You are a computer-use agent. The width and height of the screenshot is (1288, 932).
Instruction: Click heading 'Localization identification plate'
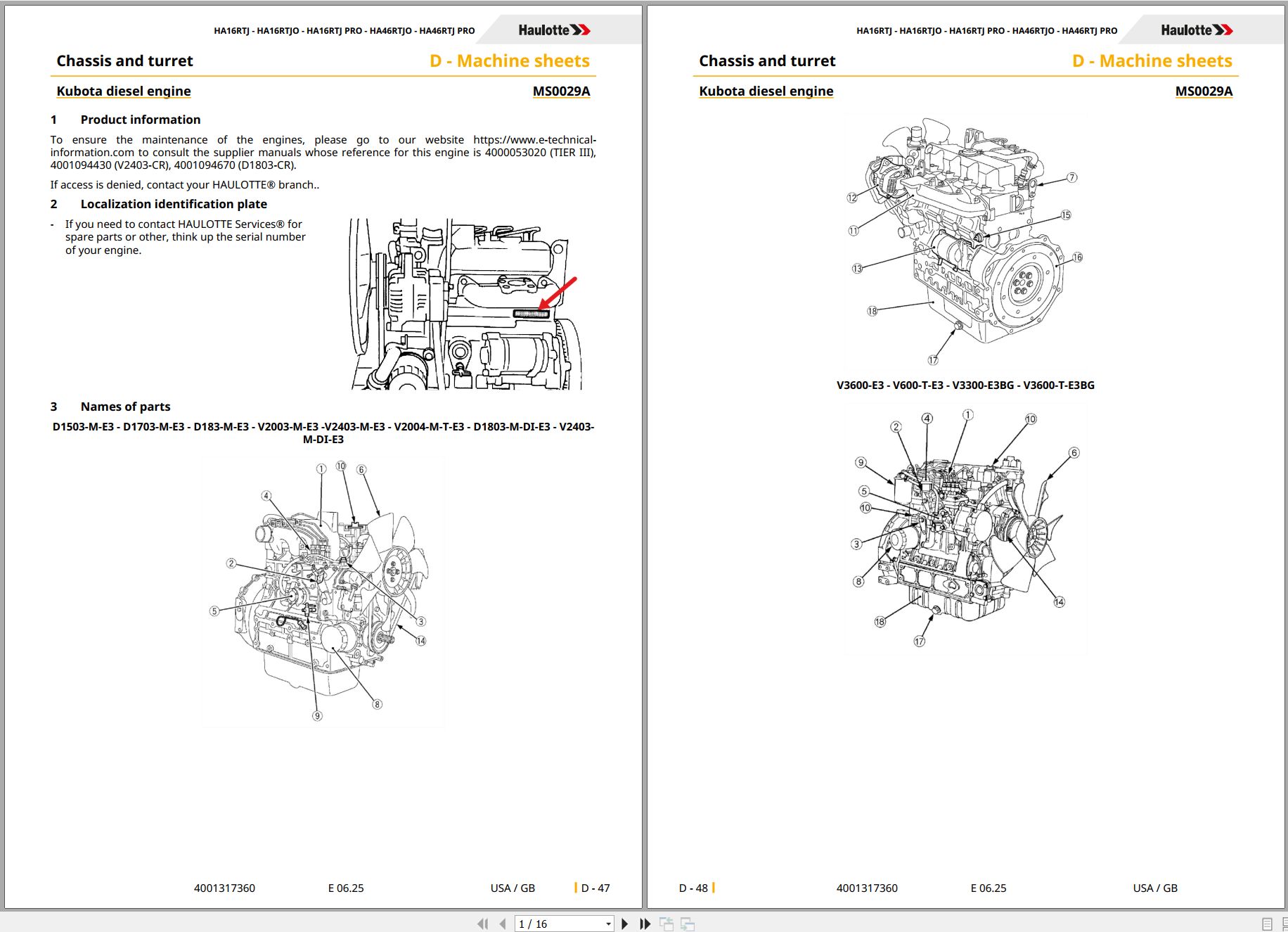pyautogui.click(x=174, y=204)
